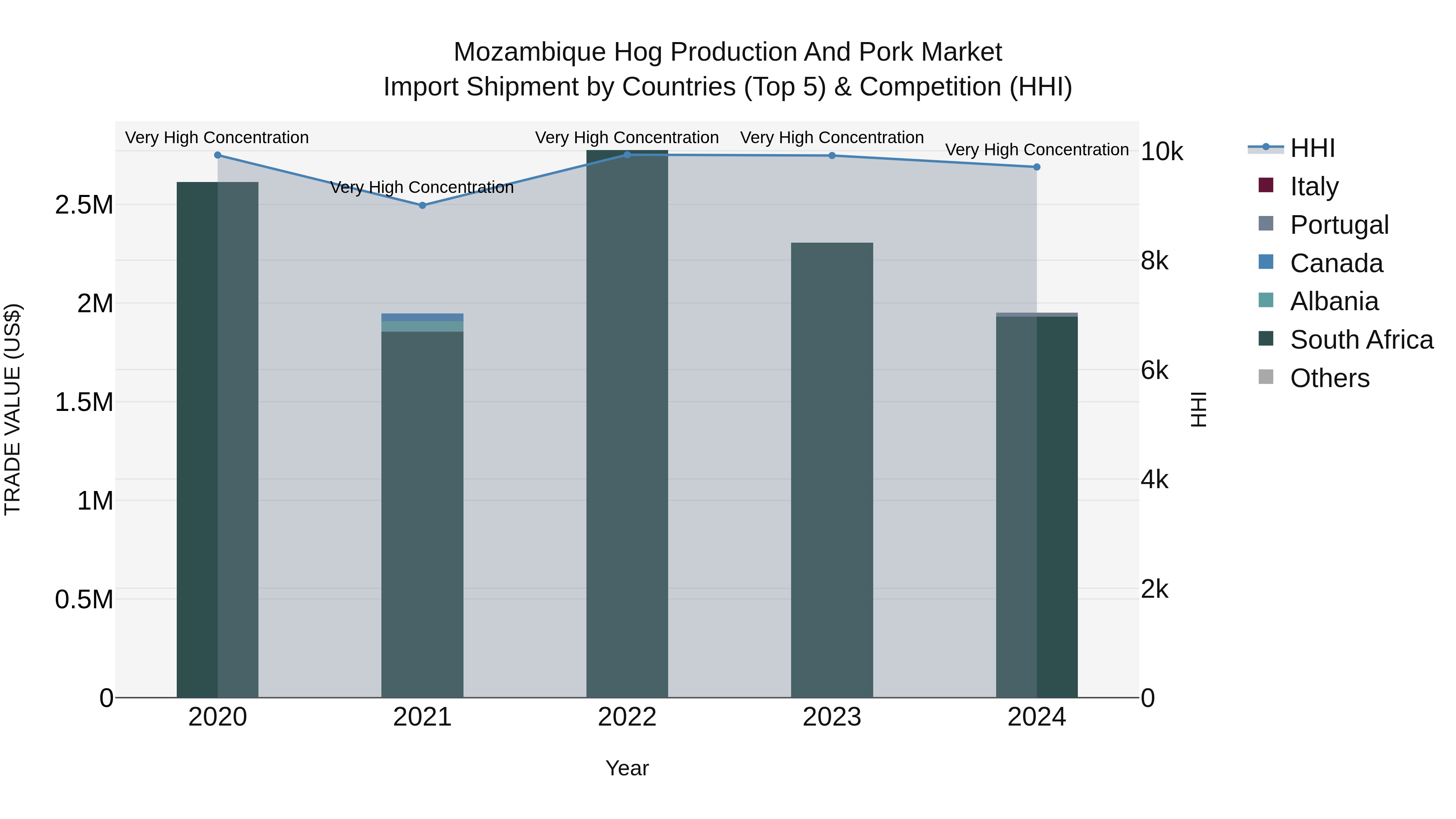1456x819 pixels.
Task: Click the 2.5M left axis tick label
Action: [84, 205]
